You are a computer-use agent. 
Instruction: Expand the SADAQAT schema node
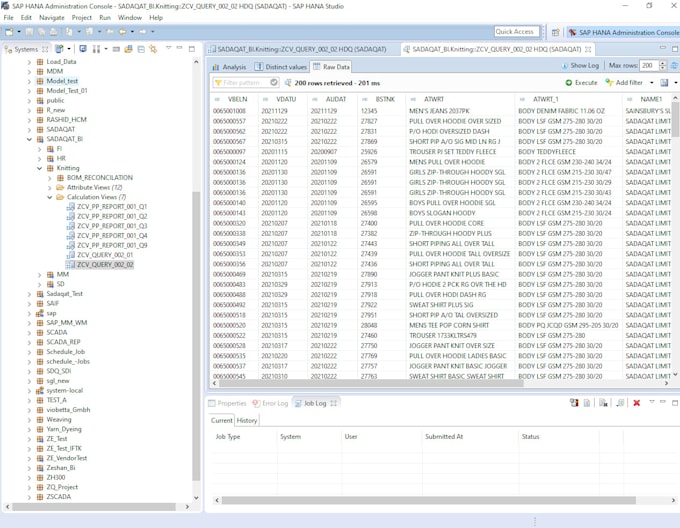point(29,130)
